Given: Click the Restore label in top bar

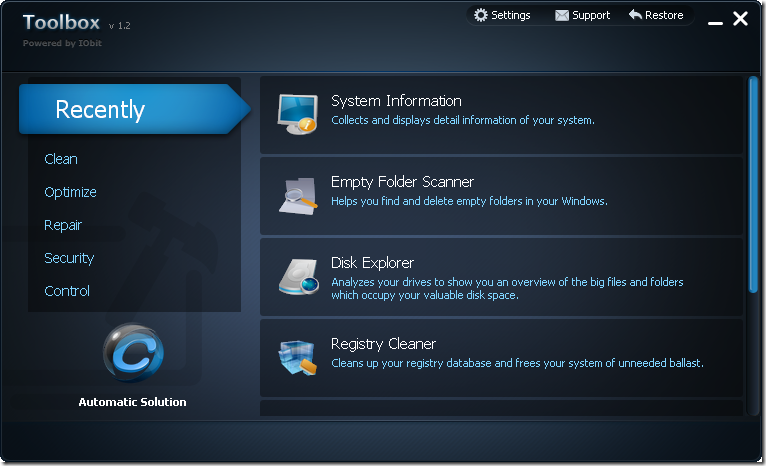Looking at the screenshot, I should point(664,15).
